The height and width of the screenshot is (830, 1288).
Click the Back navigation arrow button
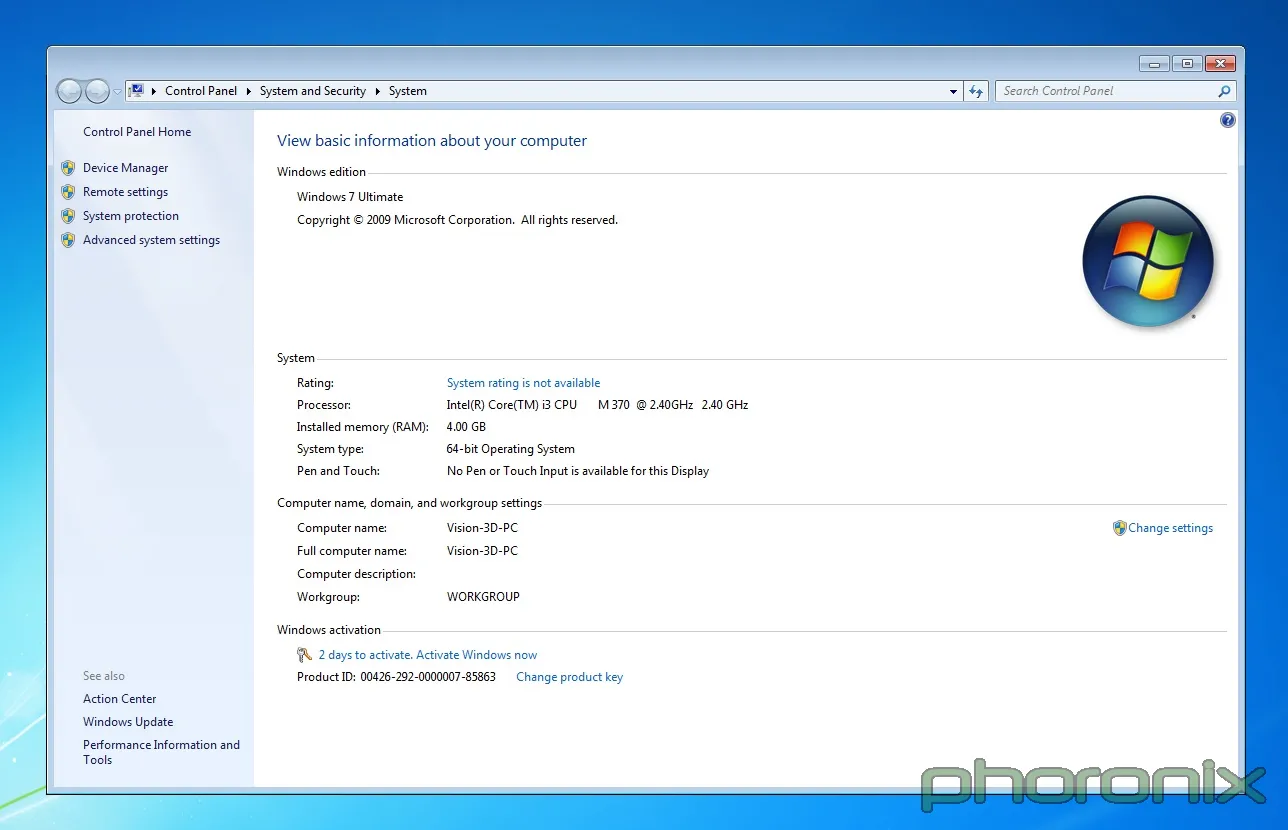[69, 91]
